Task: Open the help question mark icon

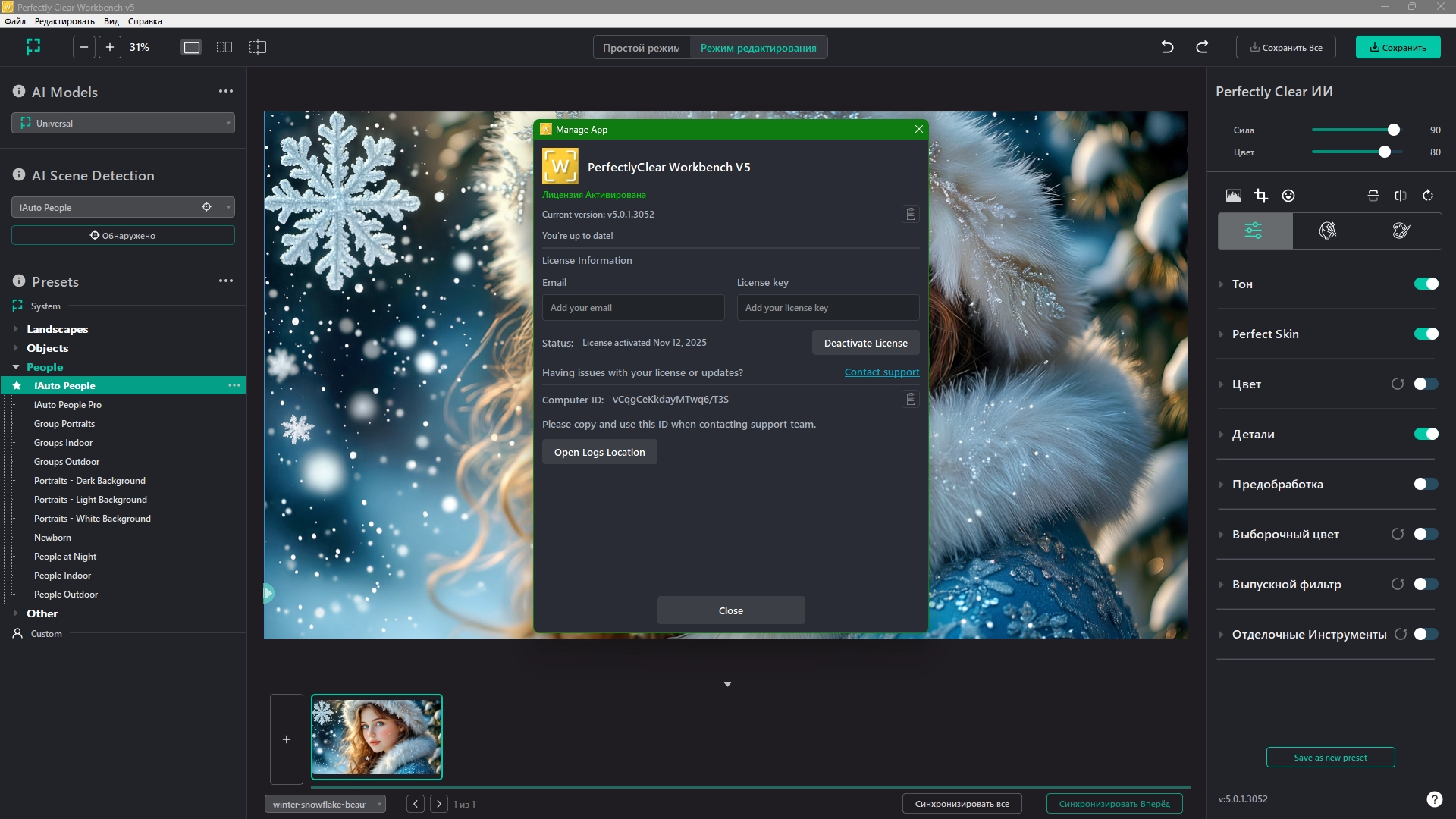Action: pyautogui.click(x=1434, y=799)
